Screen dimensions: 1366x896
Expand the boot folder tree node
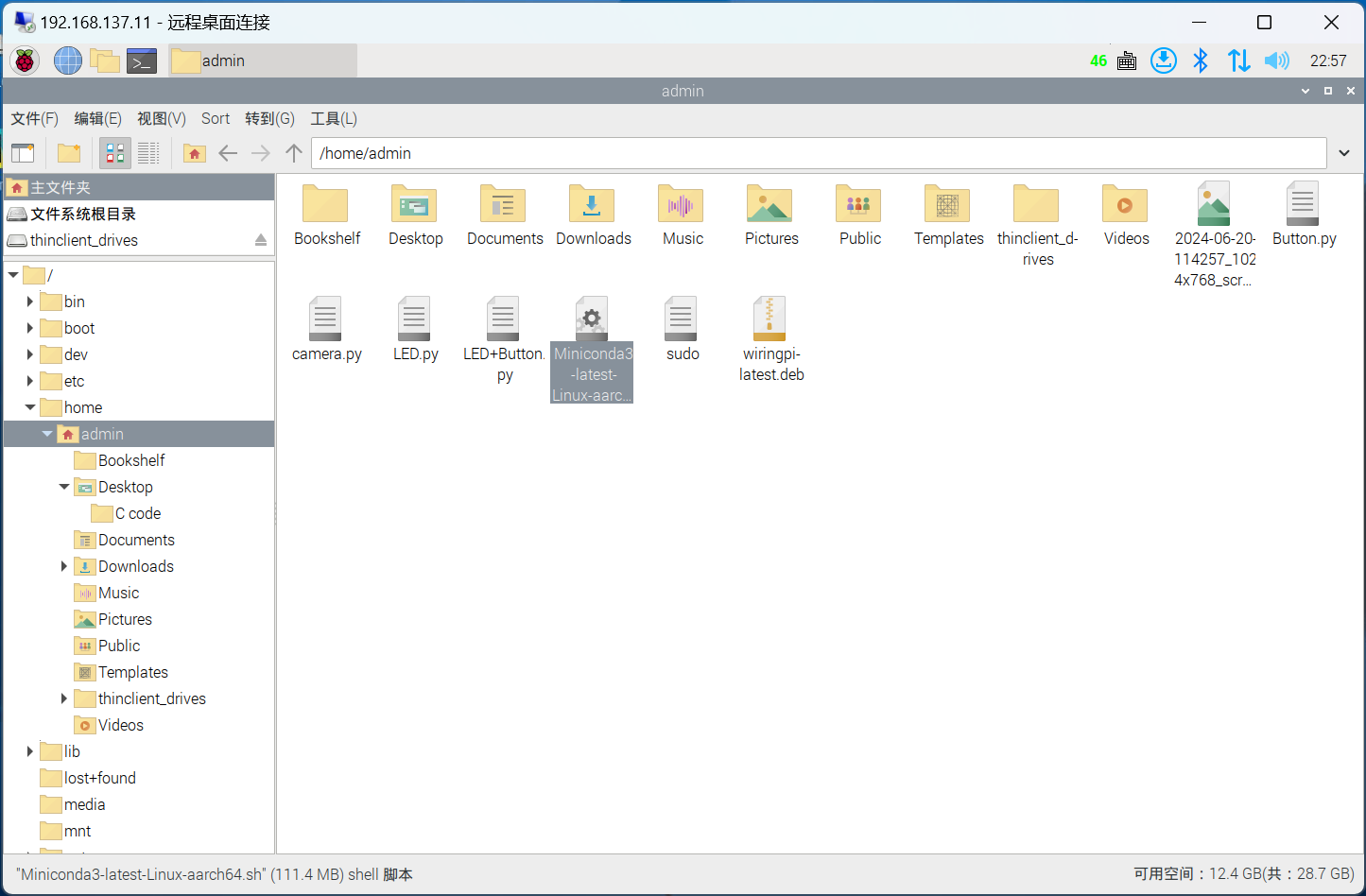click(30, 328)
